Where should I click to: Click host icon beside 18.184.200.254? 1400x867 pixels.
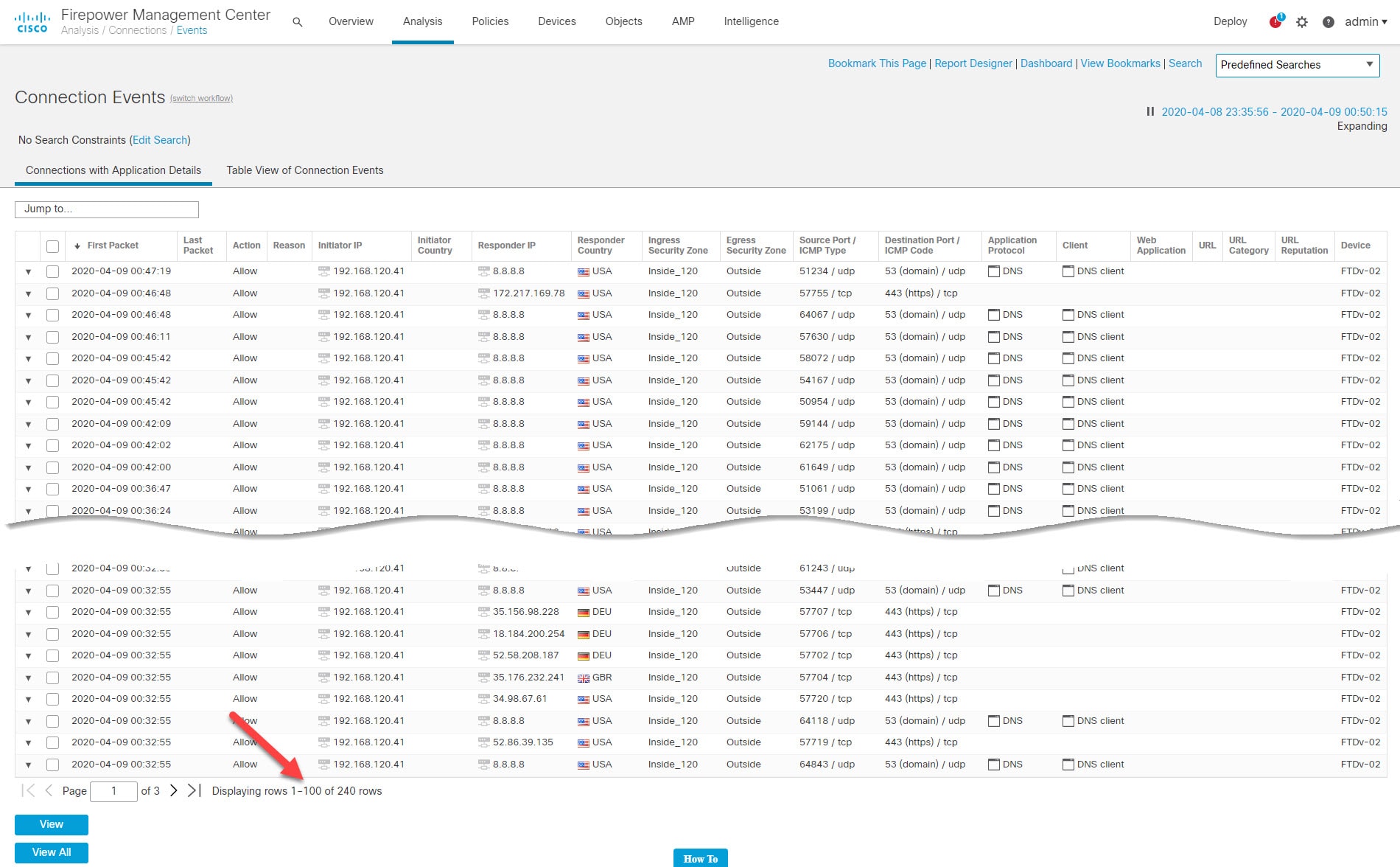pyautogui.click(x=483, y=634)
